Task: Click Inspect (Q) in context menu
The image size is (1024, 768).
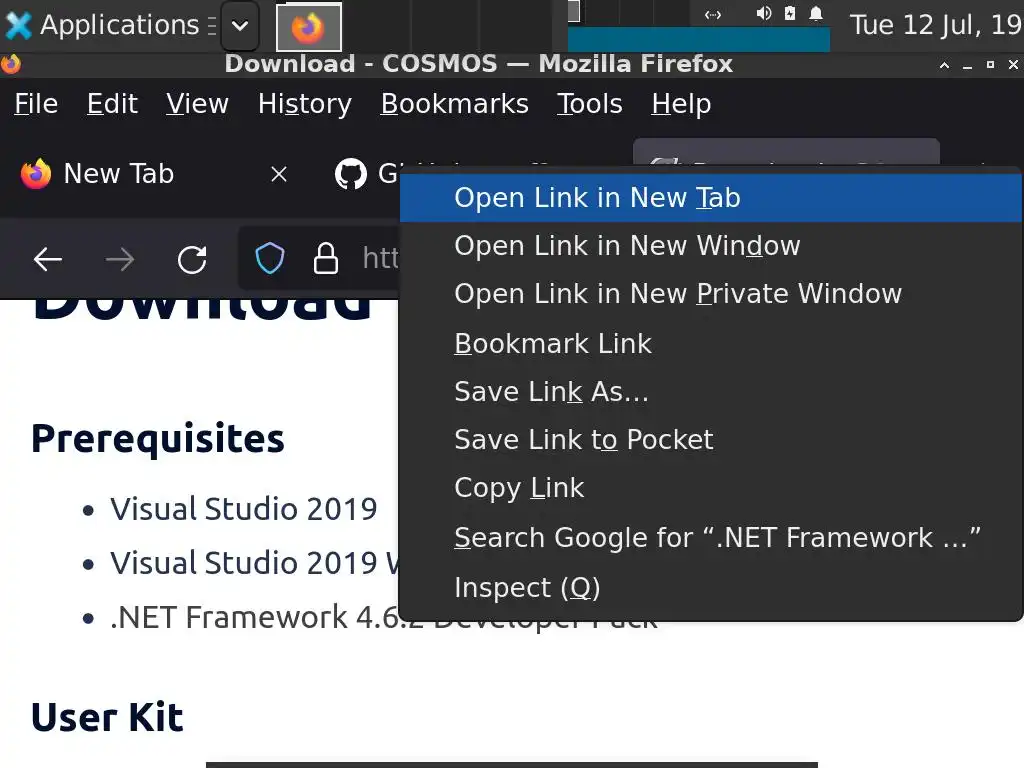Action: tap(527, 588)
